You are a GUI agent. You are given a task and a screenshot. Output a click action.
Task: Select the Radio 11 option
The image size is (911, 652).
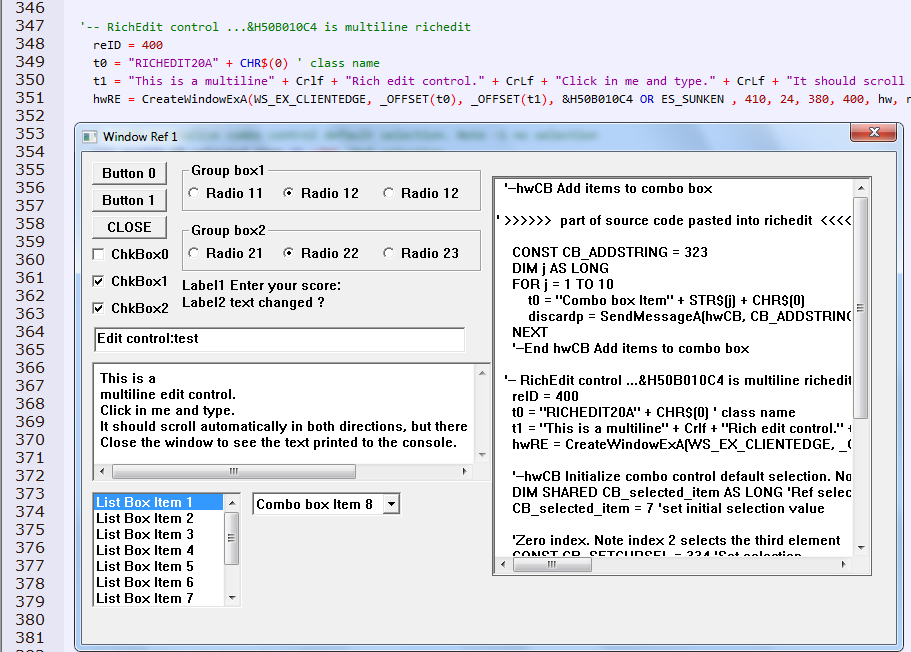click(x=194, y=193)
